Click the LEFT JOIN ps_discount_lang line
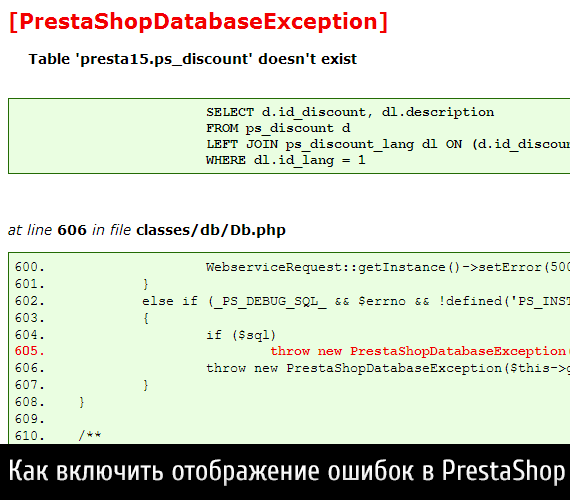Screen dimensions: 570x500 tap(388, 144)
